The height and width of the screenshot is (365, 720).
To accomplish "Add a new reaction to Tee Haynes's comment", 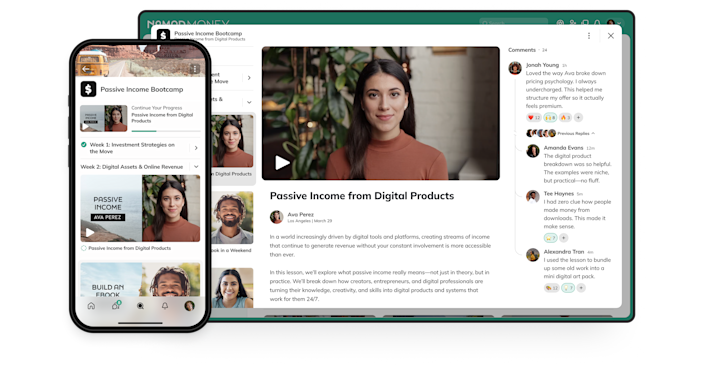I will pyautogui.click(x=564, y=238).
